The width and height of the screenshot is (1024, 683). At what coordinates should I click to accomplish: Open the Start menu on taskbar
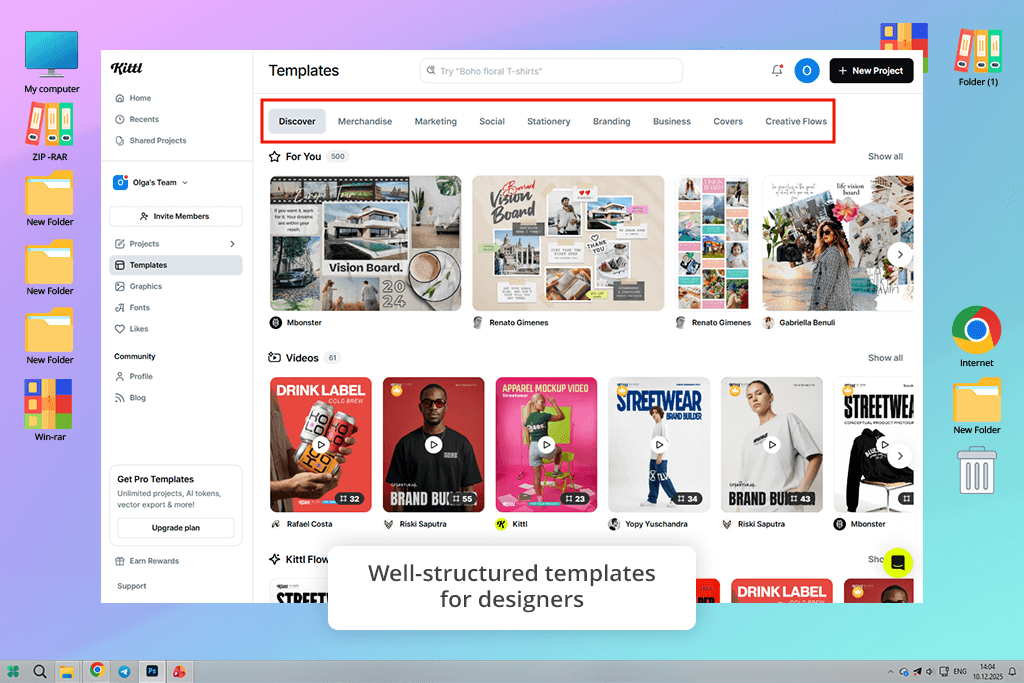point(13,671)
